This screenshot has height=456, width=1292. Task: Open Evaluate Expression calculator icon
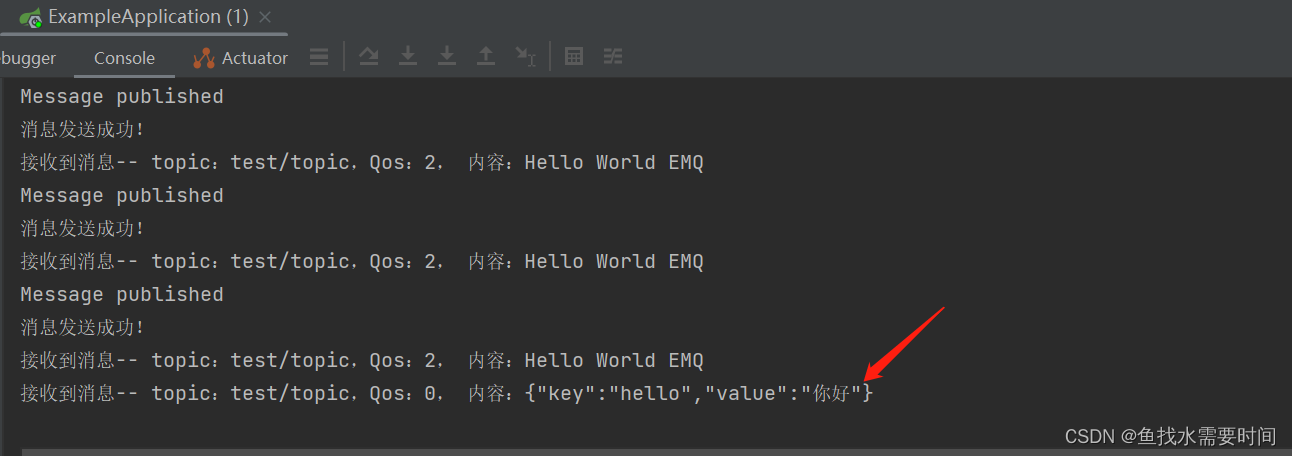pos(574,57)
